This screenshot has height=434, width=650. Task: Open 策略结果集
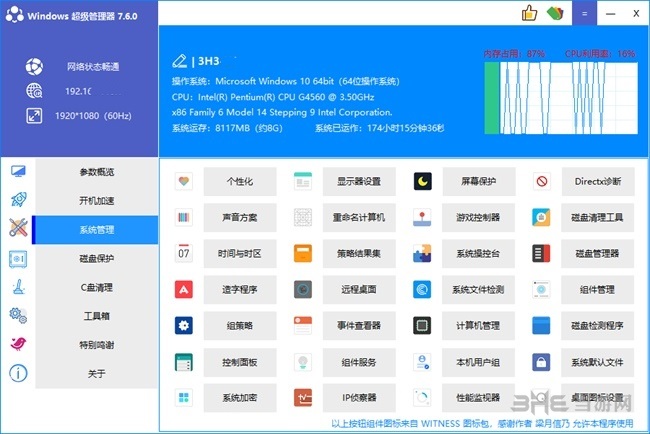(359, 253)
